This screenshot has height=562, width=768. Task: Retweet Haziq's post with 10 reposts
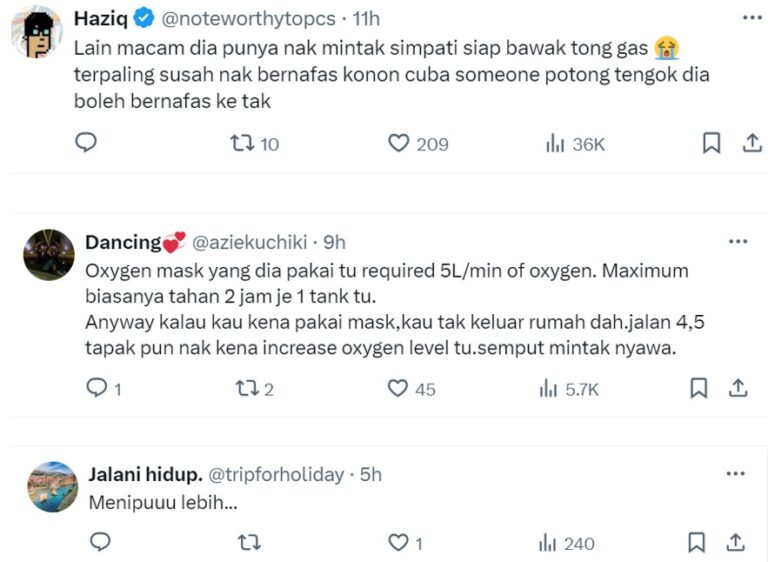coord(242,143)
